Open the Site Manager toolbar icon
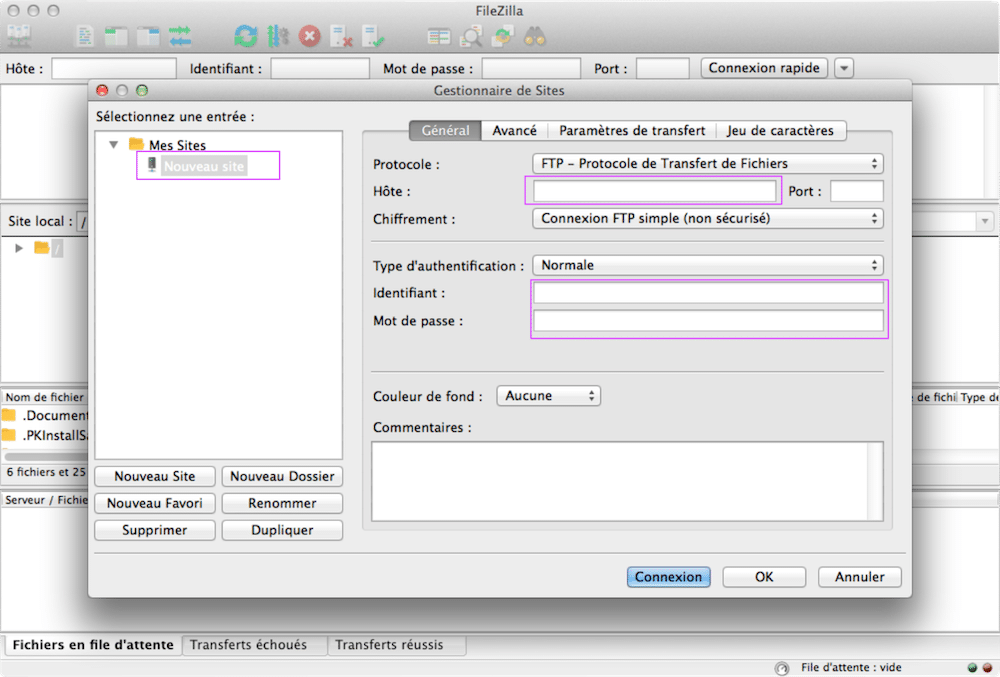This screenshot has height=677, width=1000. pyautogui.click(x=19, y=36)
